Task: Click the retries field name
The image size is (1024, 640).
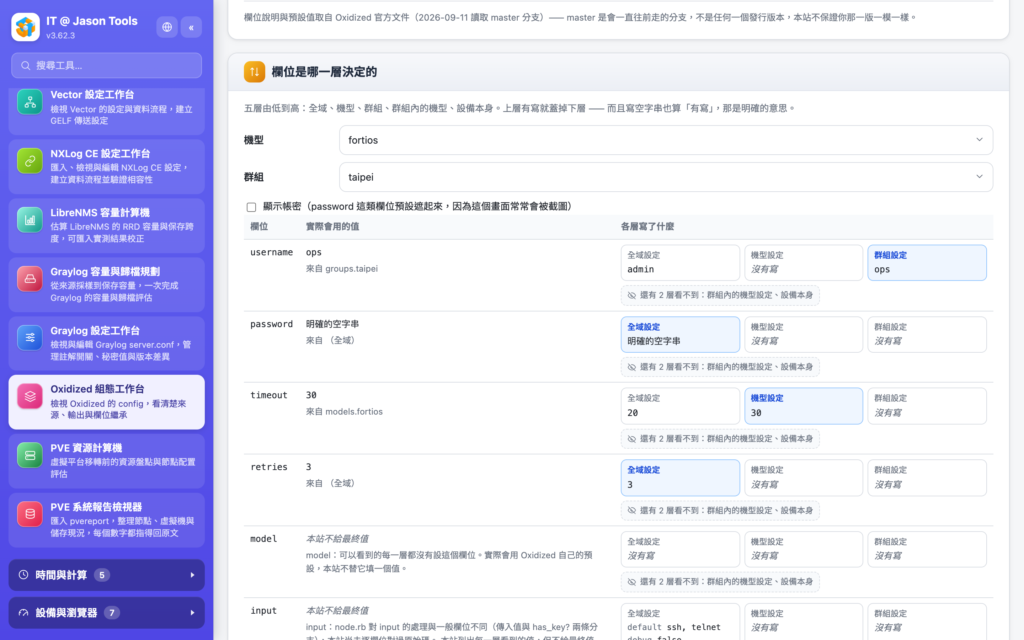Action: click(x=269, y=467)
